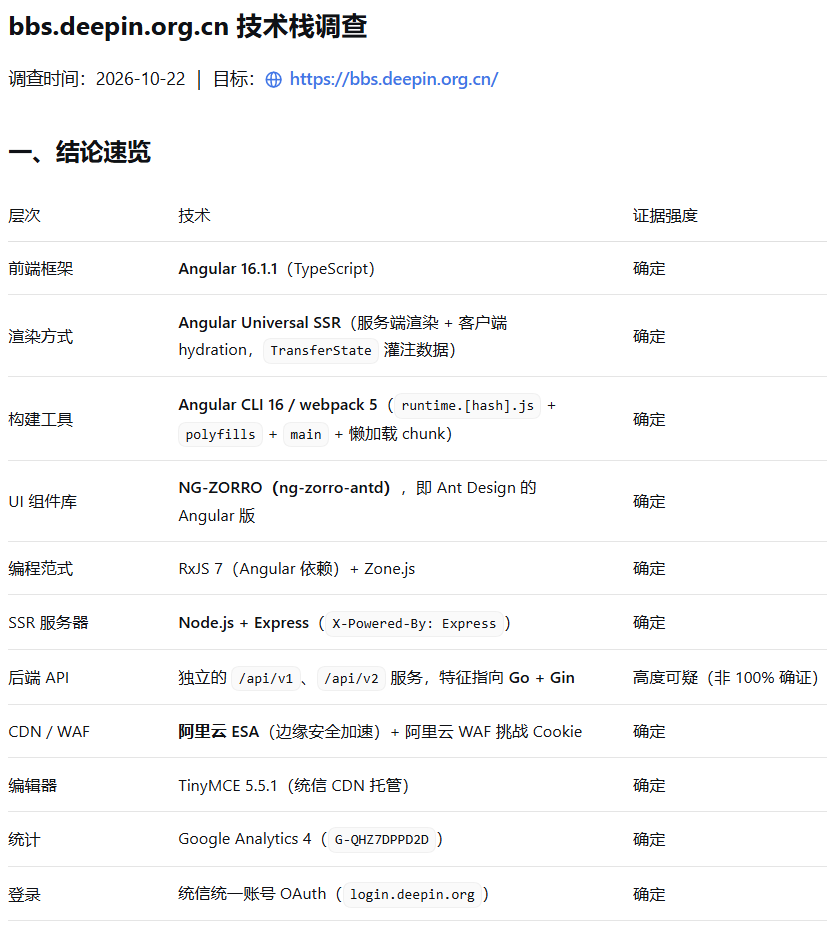Screen dimensions: 827x927
Task: Click the code tag 'X-Powered-By: Express'
Action: [414, 624]
